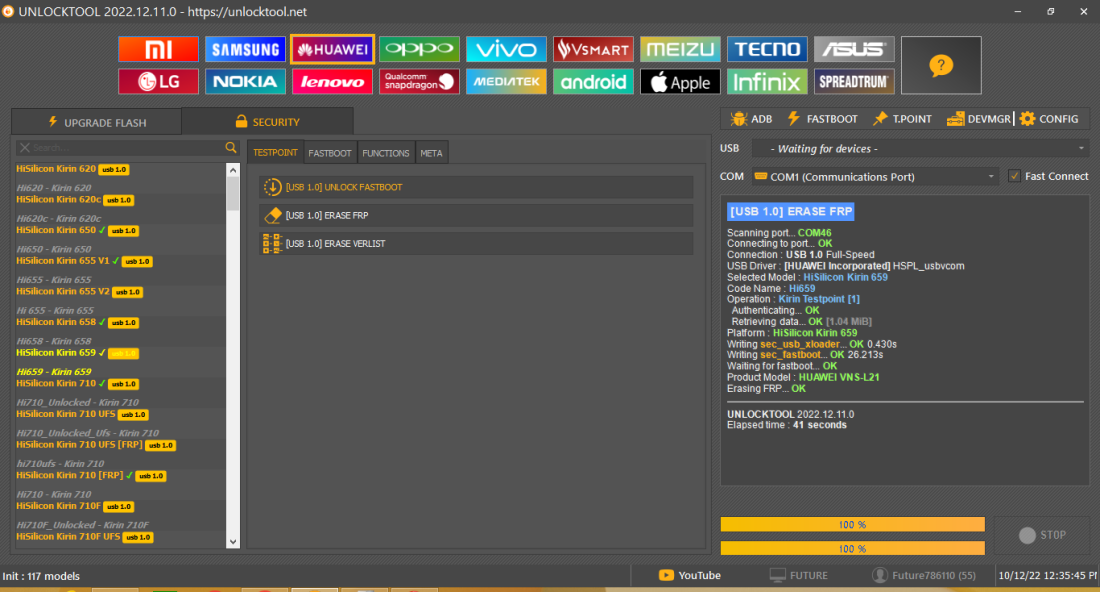The height and width of the screenshot is (592, 1100).
Task: Select the Spreadtrum brand logo
Action: coord(854,81)
